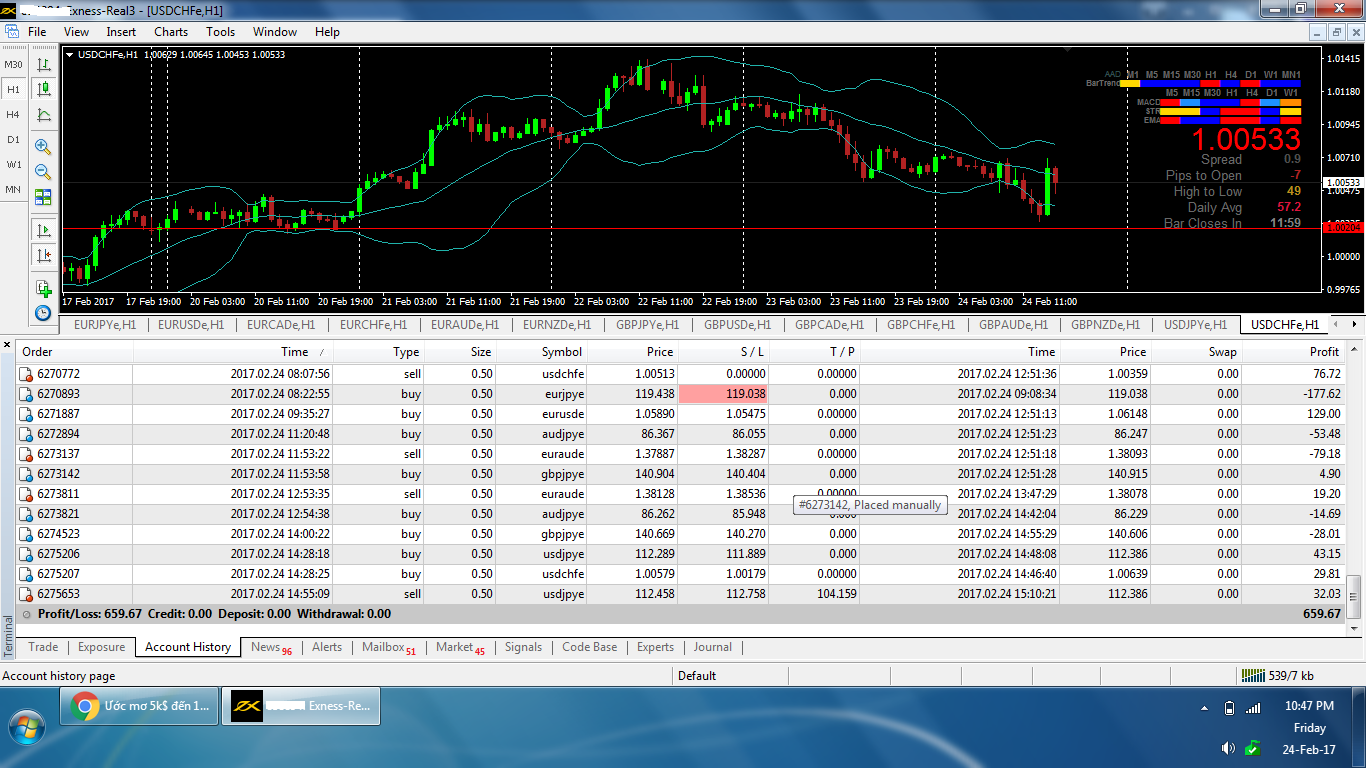
Task: Toggle the chart shift button
Action: click(x=43, y=256)
